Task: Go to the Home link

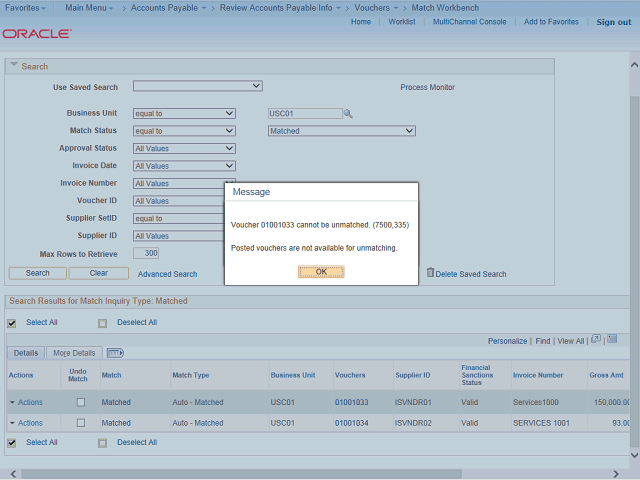Action: pyautogui.click(x=361, y=22)
